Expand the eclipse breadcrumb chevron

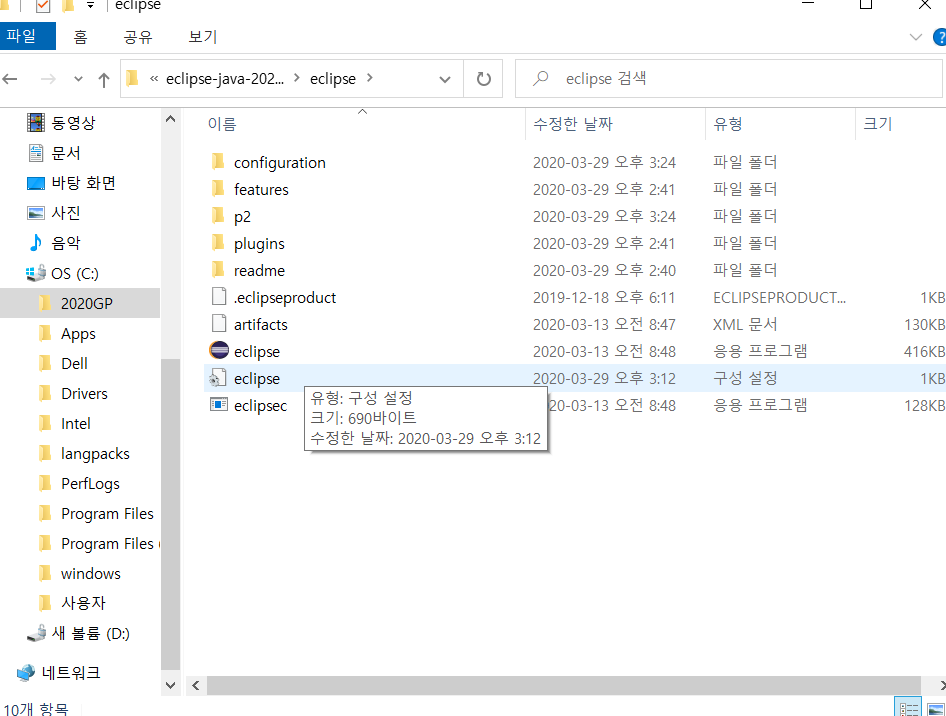(x=370, y=78)
